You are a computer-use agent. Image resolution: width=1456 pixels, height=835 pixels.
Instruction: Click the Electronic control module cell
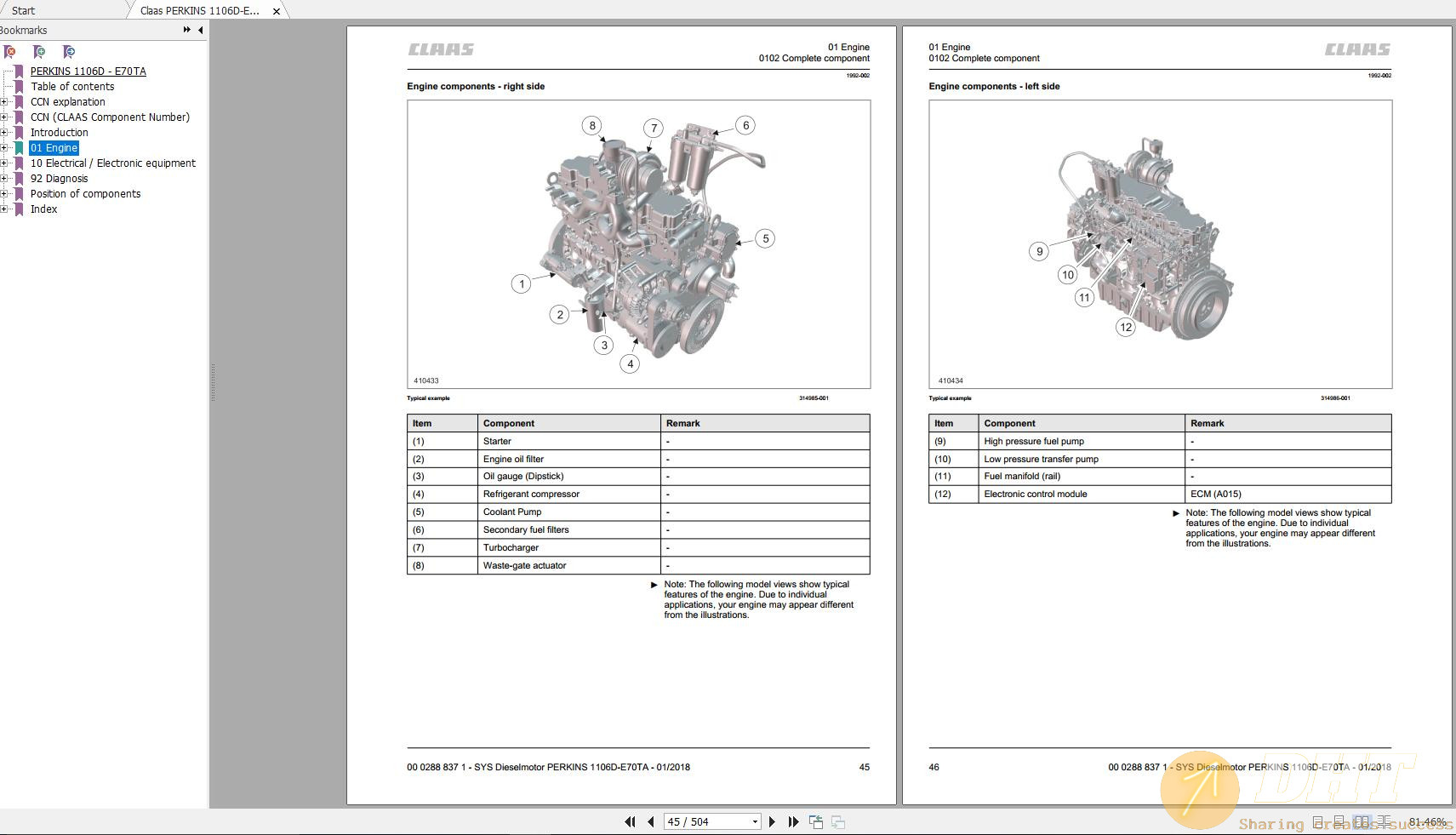coord(1081,494)
